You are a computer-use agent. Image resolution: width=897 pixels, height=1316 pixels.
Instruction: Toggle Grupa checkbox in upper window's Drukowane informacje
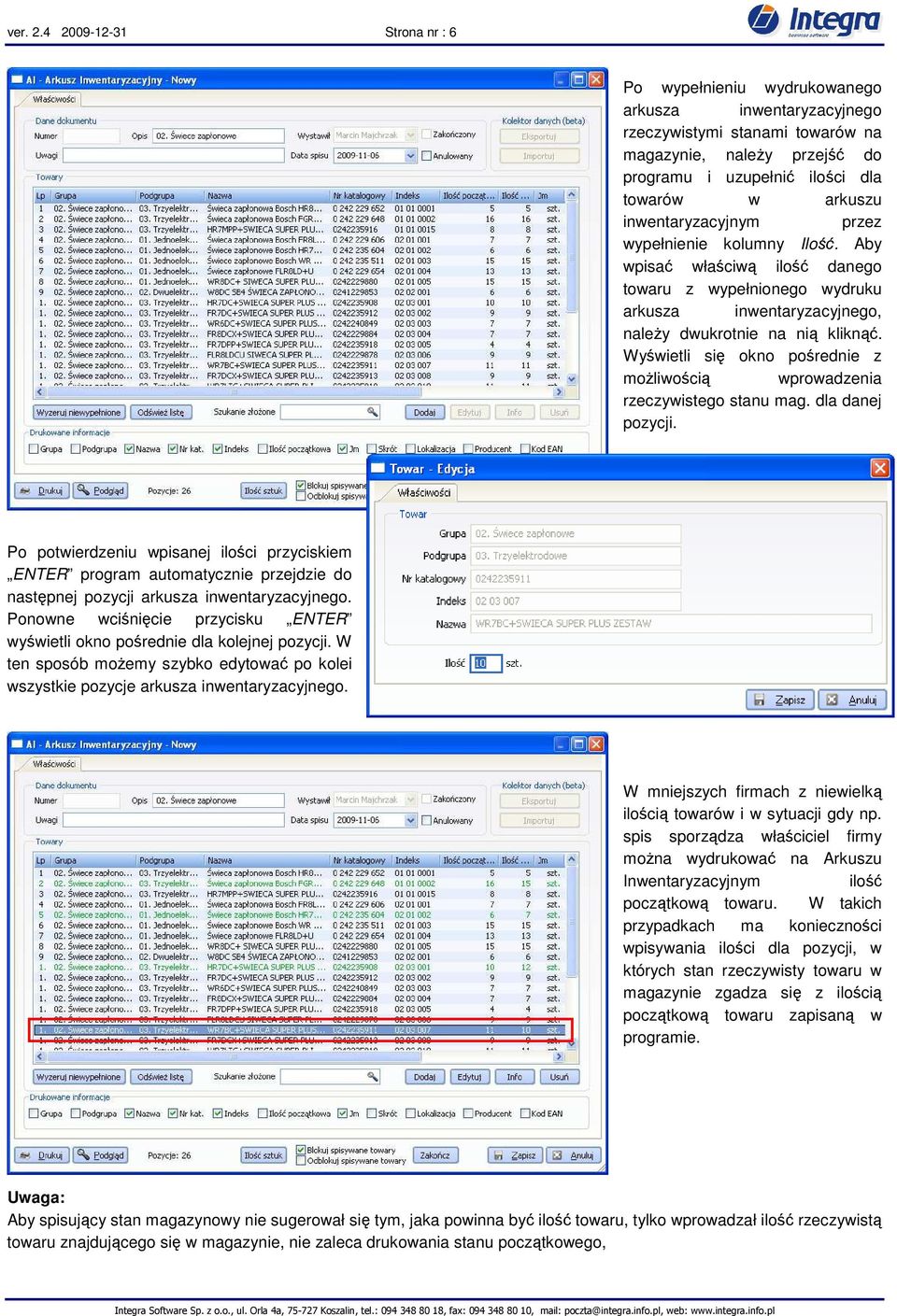(35, 449)
